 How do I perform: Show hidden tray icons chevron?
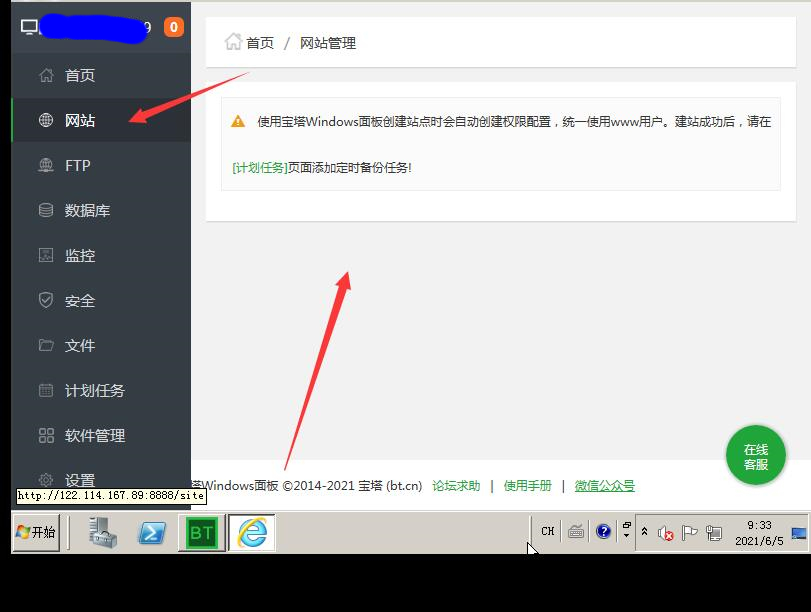[644, 531]
